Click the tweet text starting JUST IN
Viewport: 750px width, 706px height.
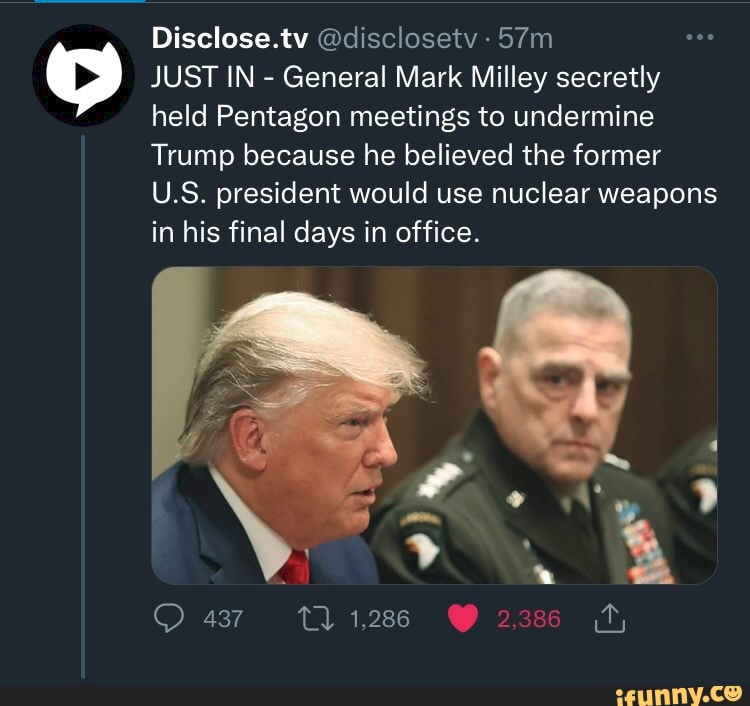coord(434,154)
